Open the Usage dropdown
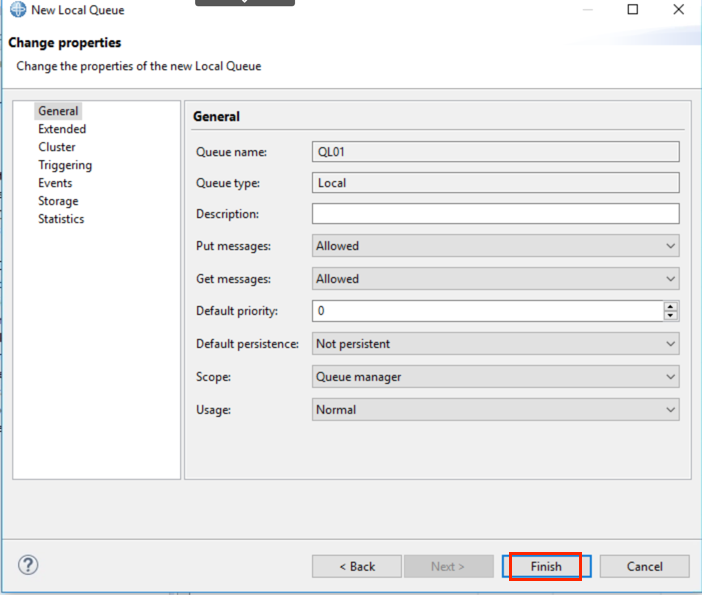Image resolution: width=702 pixels, height=595 pixels. tap(496, 410)
